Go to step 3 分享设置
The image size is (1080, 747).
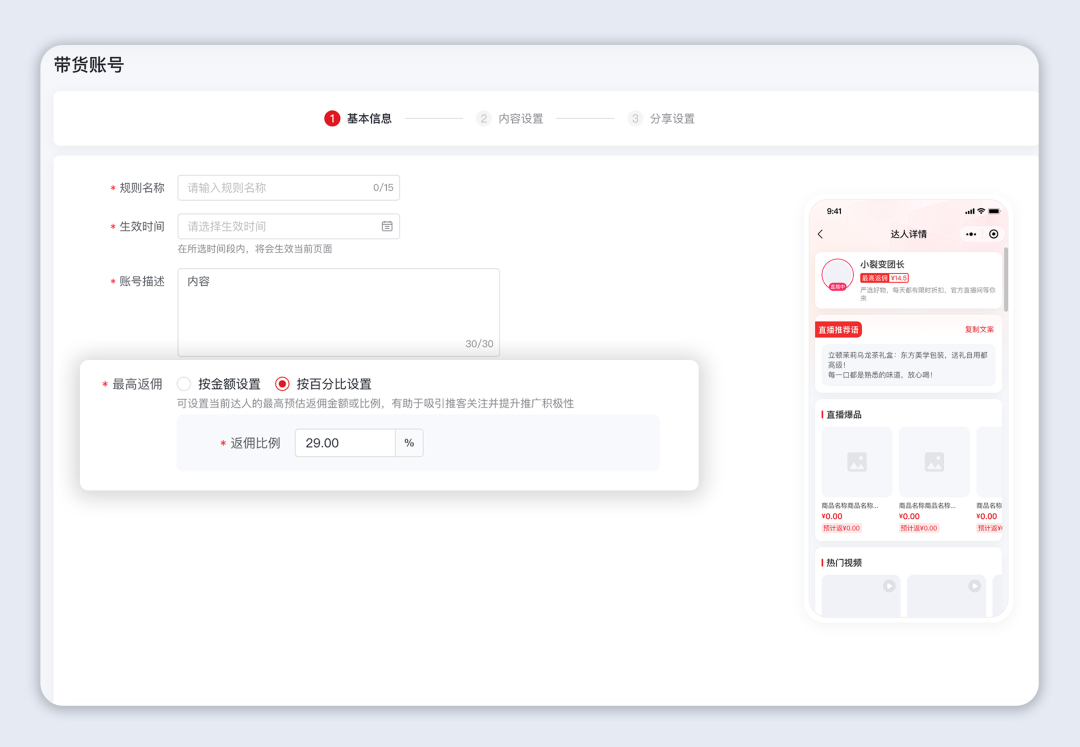click(x=661, y=118)
